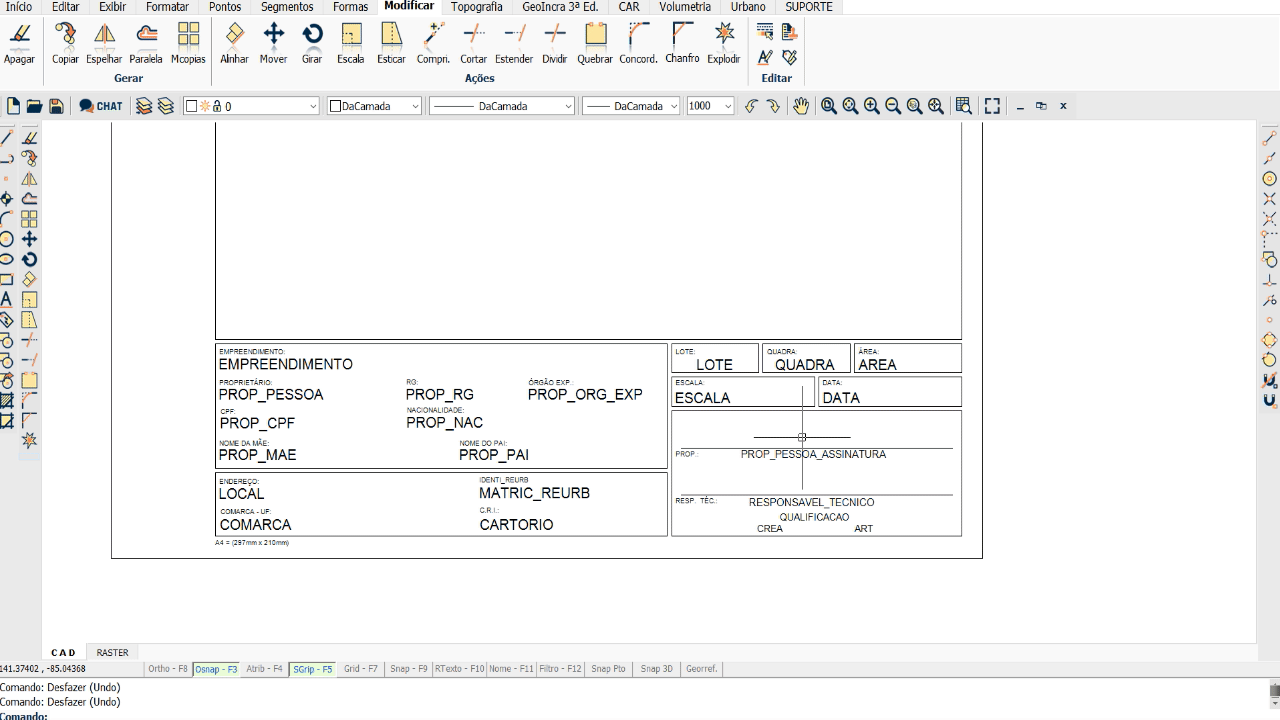This screenshot has width=1280, height=720.
Task: Select the Apagar (erase) tool
Action: (19, 44)
